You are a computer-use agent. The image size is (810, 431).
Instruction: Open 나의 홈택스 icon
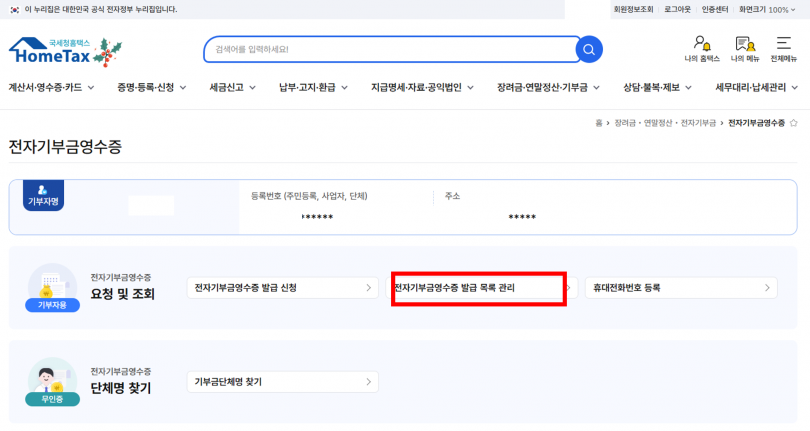(702, 49)
